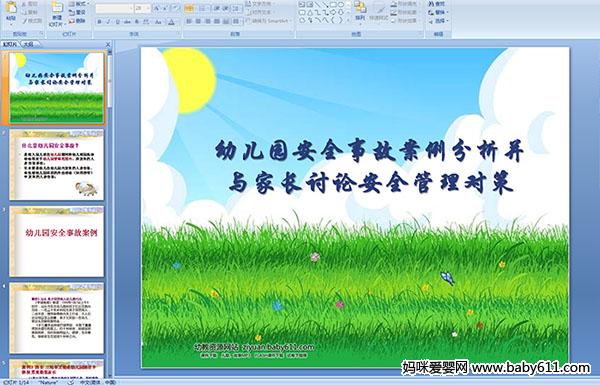Viewport: 600px width, 385px height.
Task: Click the bullets list icon
Action: click(x=189, y=8)
